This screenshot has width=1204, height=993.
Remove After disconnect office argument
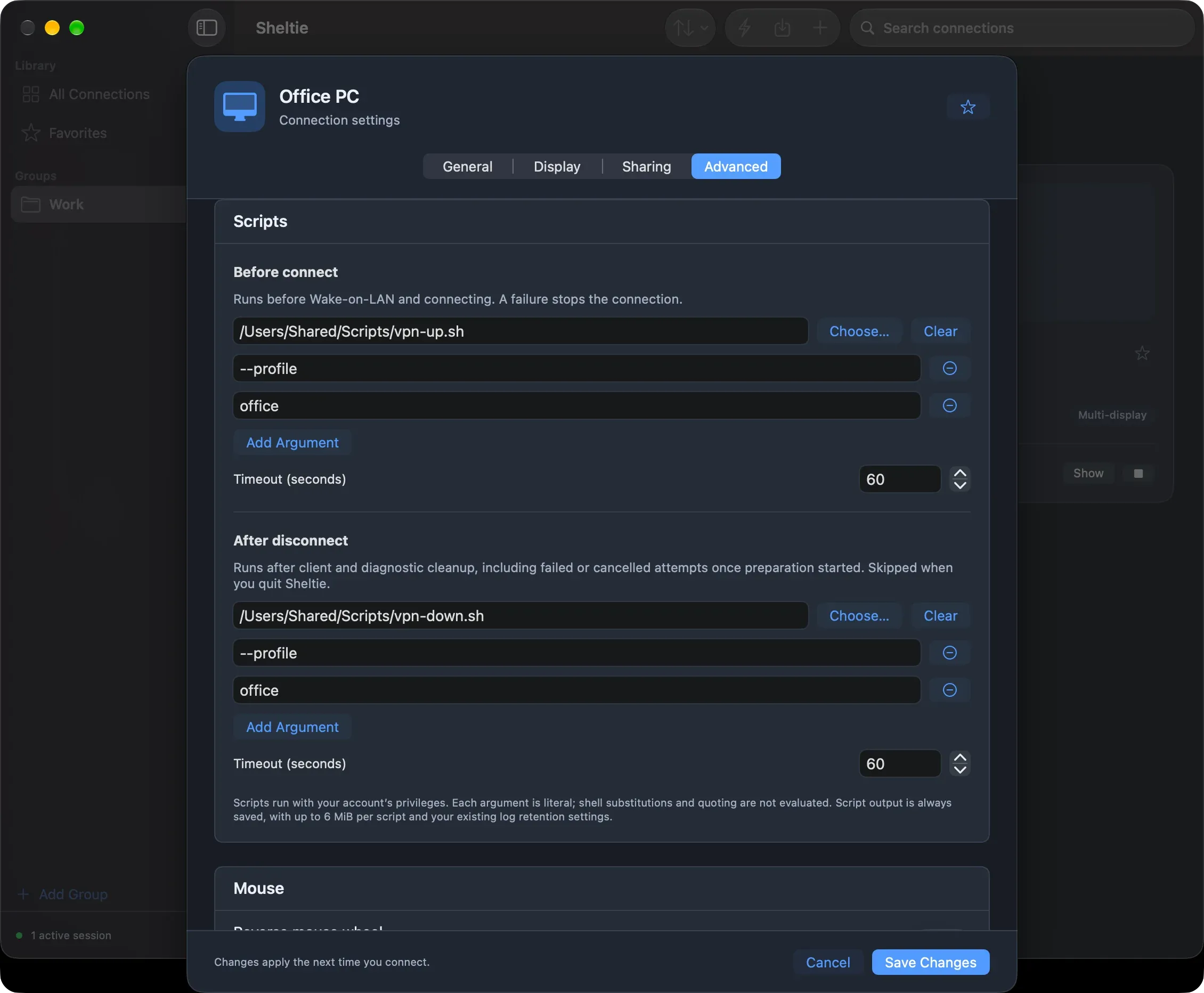[x=949, y=690]
